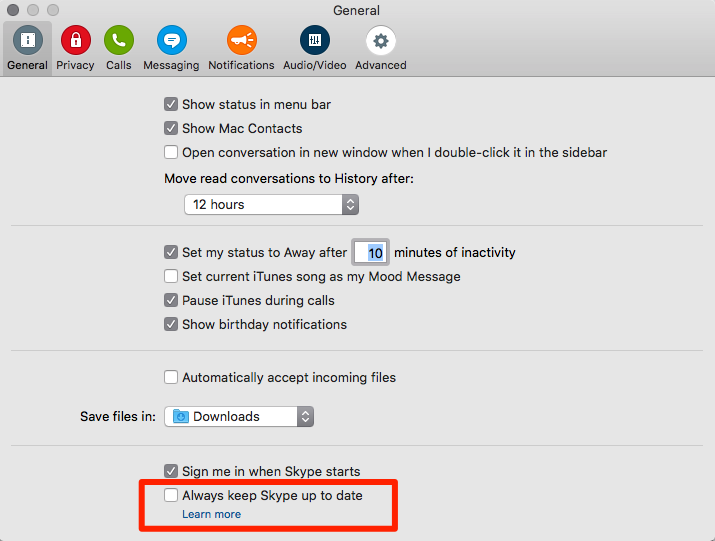
Task: Open the orange Notifications megaphone icon
Action: (x=242, y=40)
